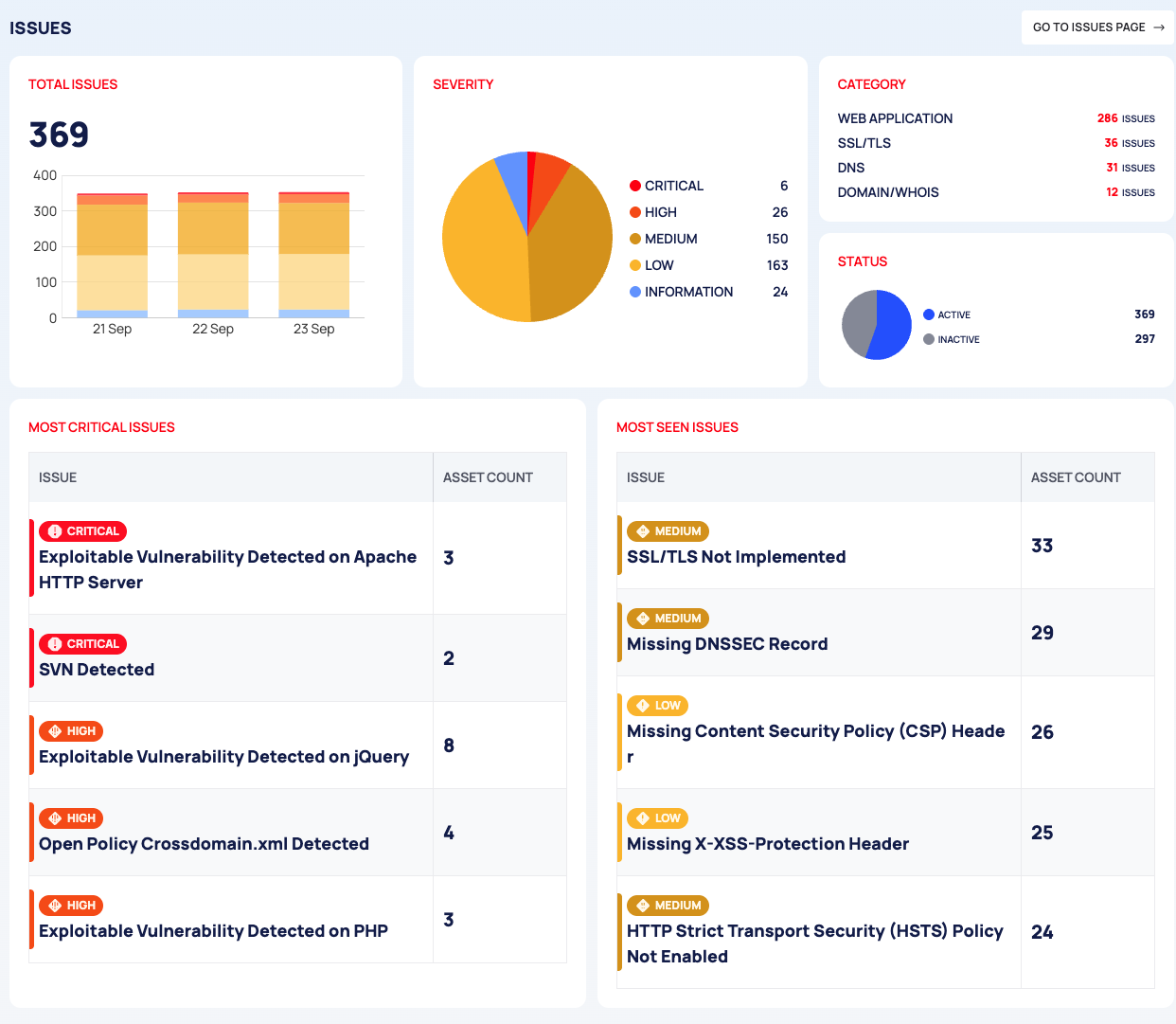The width and height of the screenshot is (1176, 1024).
Task: Click the Low yellow legend dot
Action: coord(635,265)
